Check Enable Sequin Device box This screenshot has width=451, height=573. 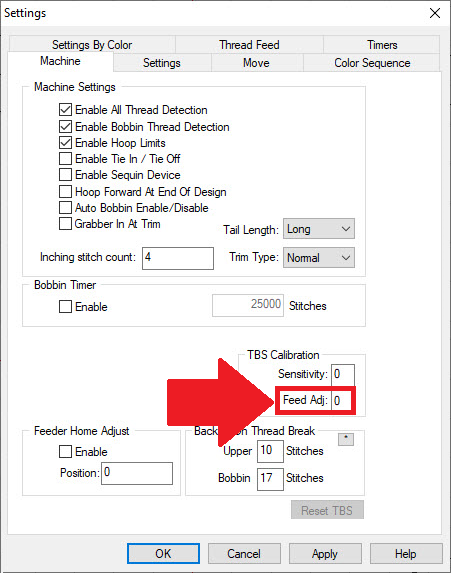[x=65, y=175]
